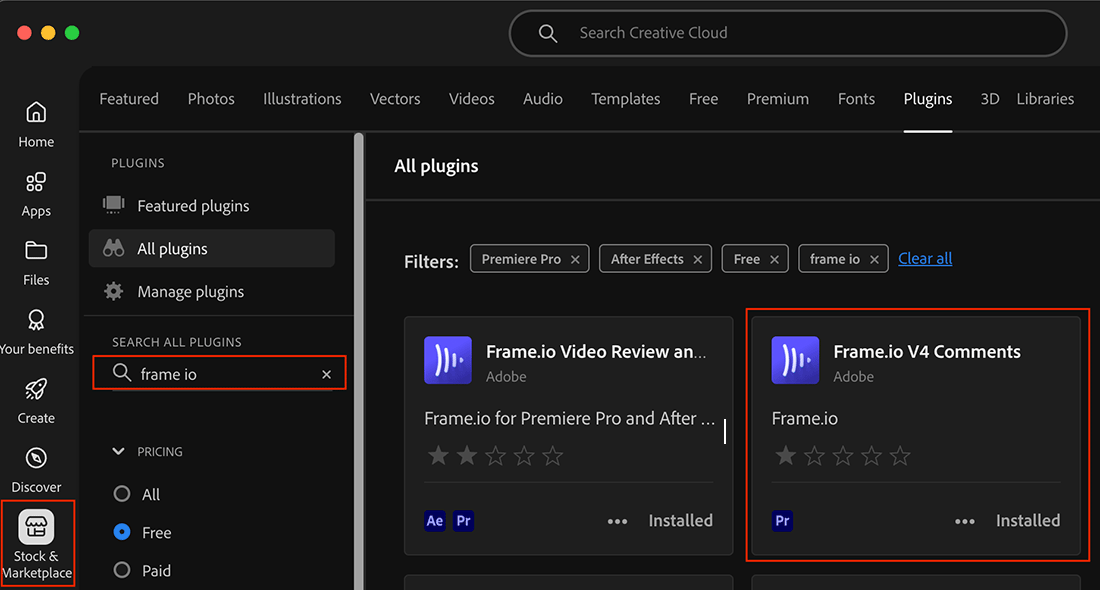Image resolution: width=1100 pixels, height=590 pixels.
Task: Focus the Search Creative Cloud field
Action: [x=788, y=33]
